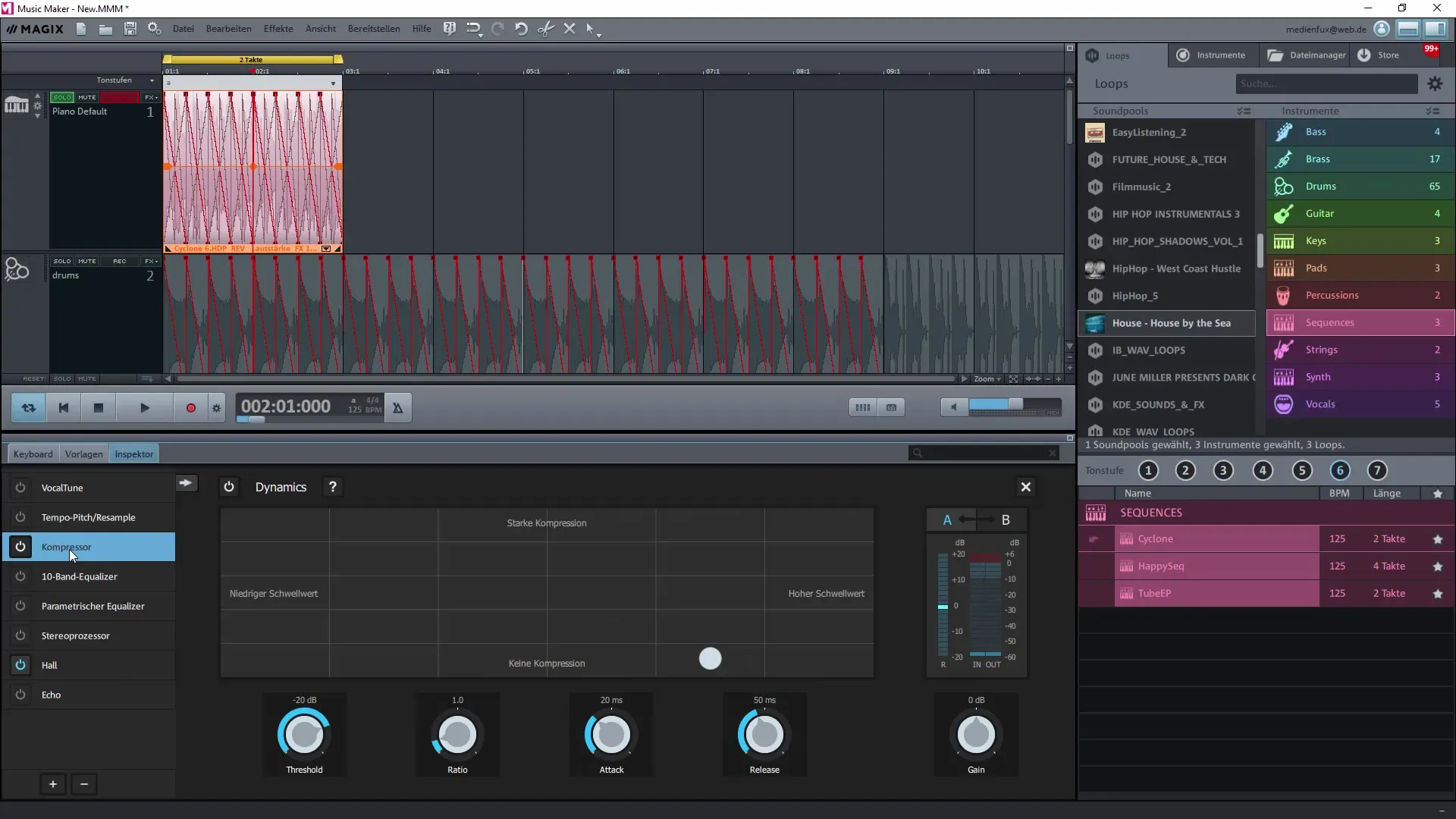
Task: Open program settings gear in top toolbar
Action: [155, 29]
